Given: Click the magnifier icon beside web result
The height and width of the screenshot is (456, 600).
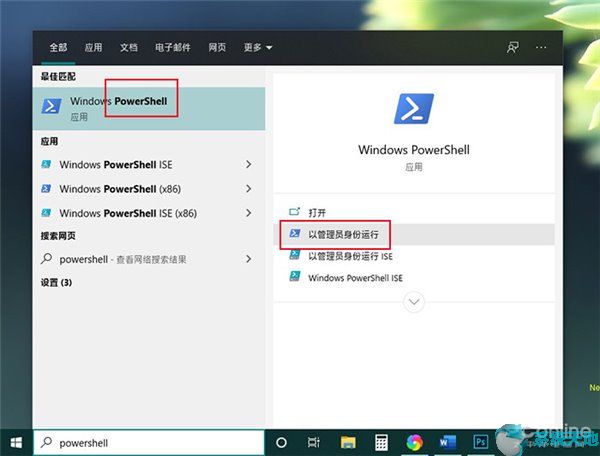Looking at the screenshot, I should (x=46, y=259).
